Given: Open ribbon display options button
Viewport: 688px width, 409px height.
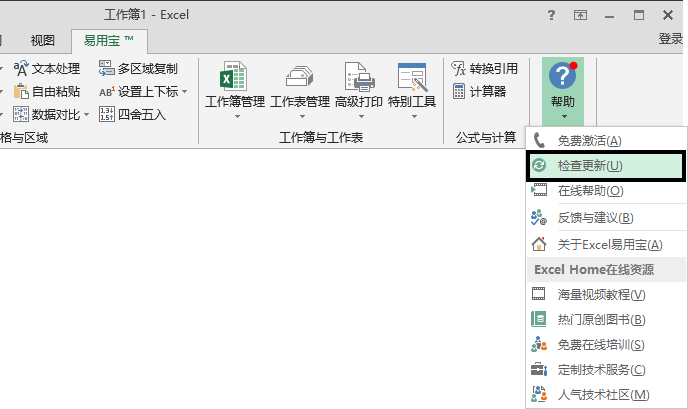Looking at the screenshot, I should [580, 15].
